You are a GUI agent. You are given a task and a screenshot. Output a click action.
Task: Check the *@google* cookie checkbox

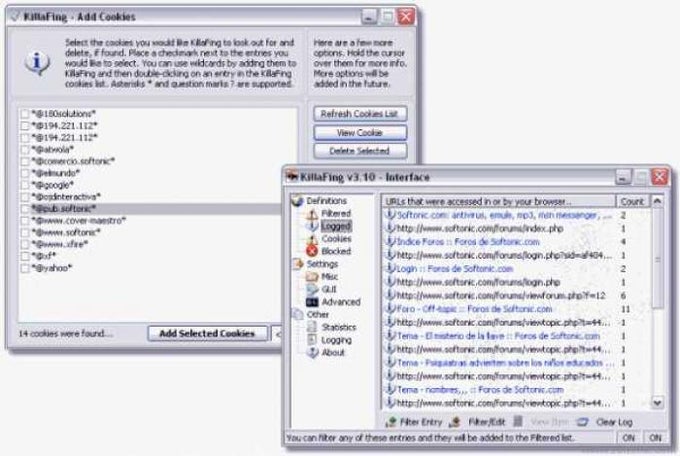coord(25,185)
